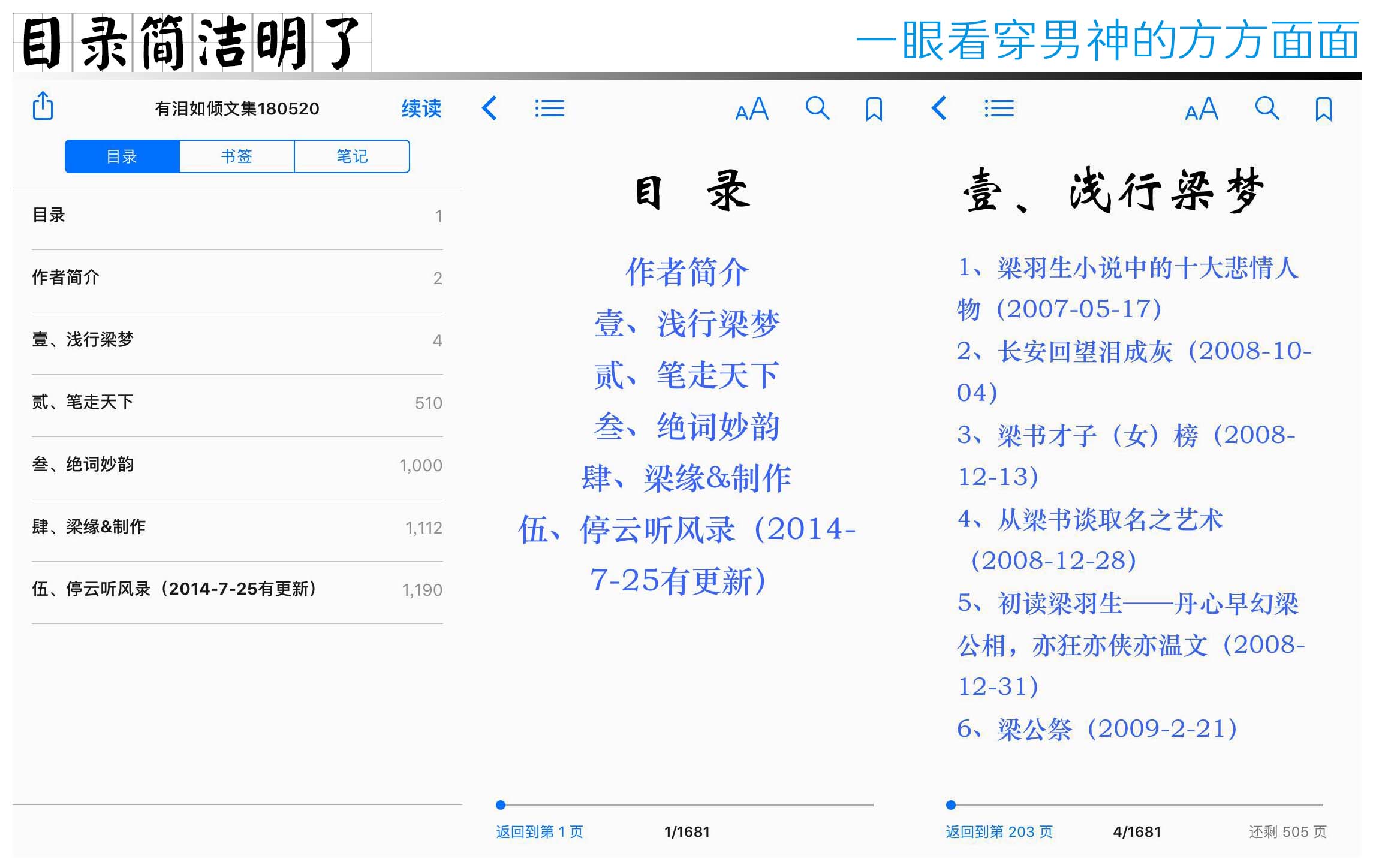
Task: Open font size settings in right reader
Action: click(x=1202, y=109)
